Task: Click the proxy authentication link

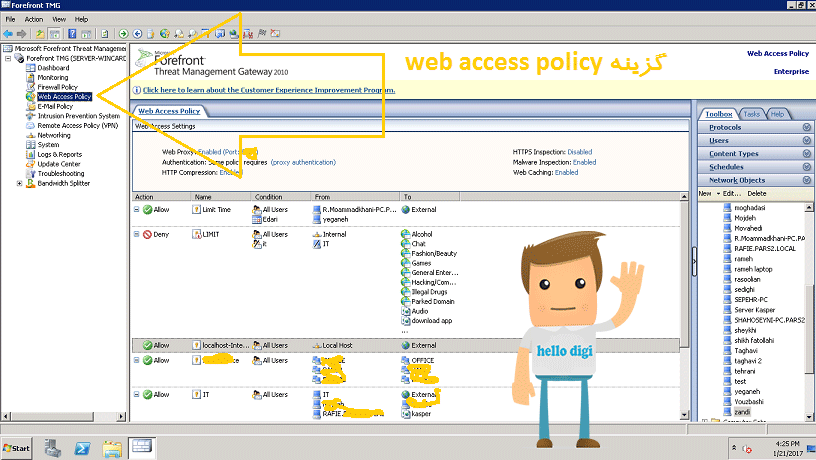Action: (x=303, y=162)
